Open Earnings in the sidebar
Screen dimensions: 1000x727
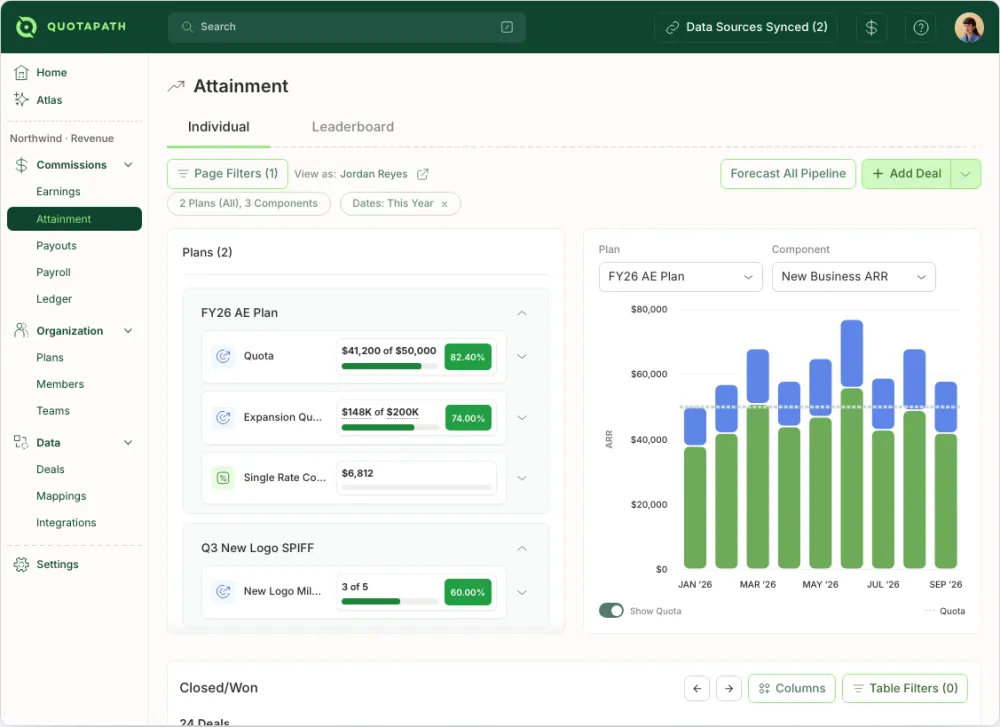click(58, 191)
